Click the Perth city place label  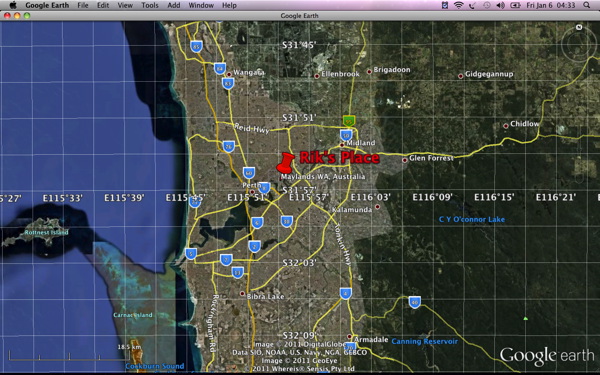[x=251, y=185]
